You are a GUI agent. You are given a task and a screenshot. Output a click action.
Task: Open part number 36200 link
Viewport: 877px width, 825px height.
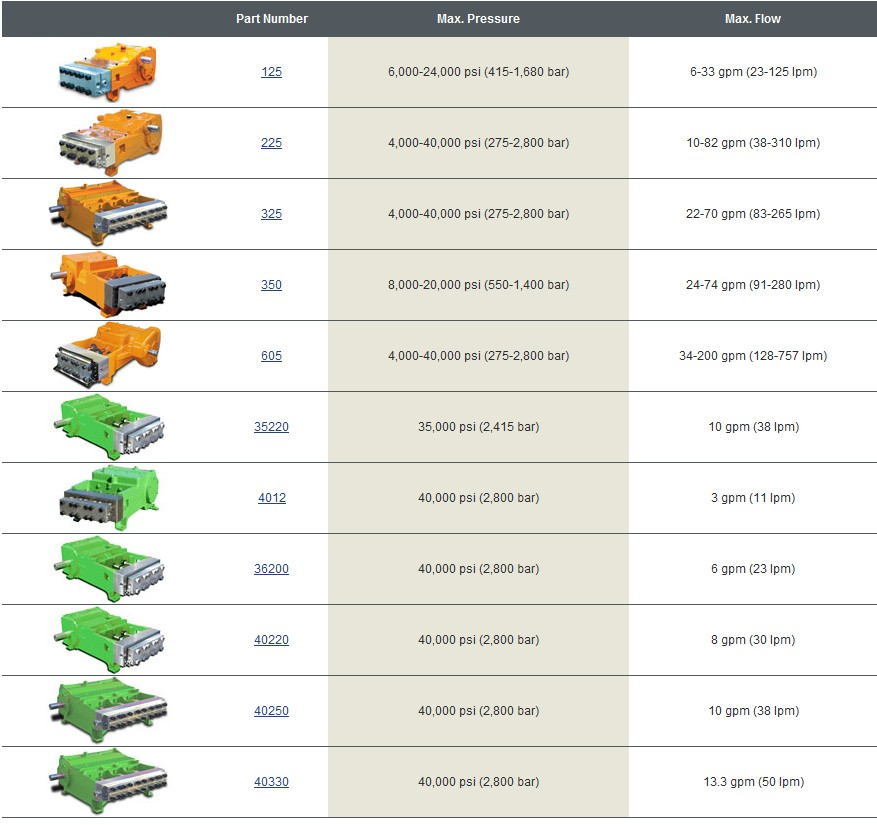(271, 569)
